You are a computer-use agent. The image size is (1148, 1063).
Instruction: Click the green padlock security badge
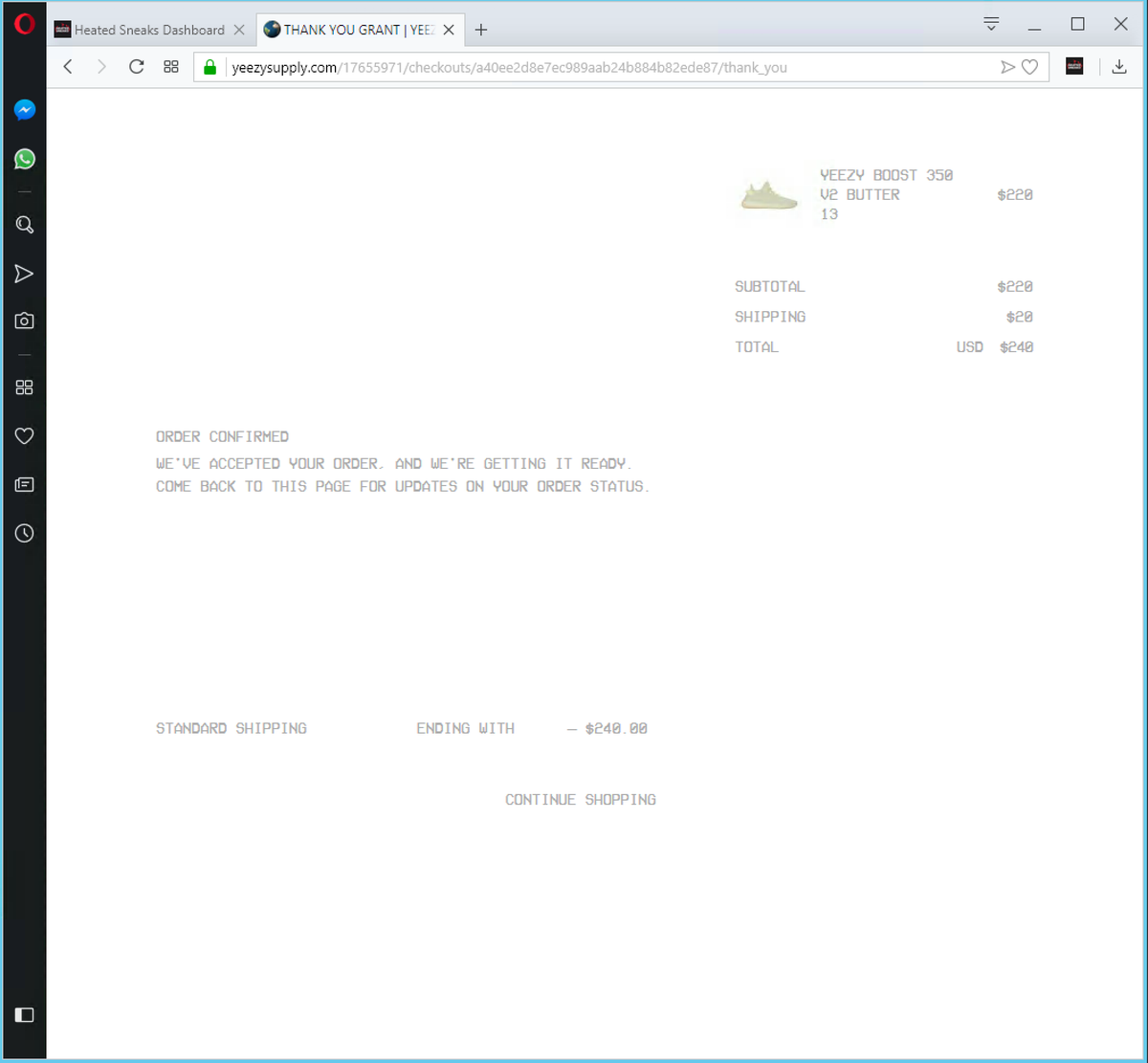(x=210, y=67)
